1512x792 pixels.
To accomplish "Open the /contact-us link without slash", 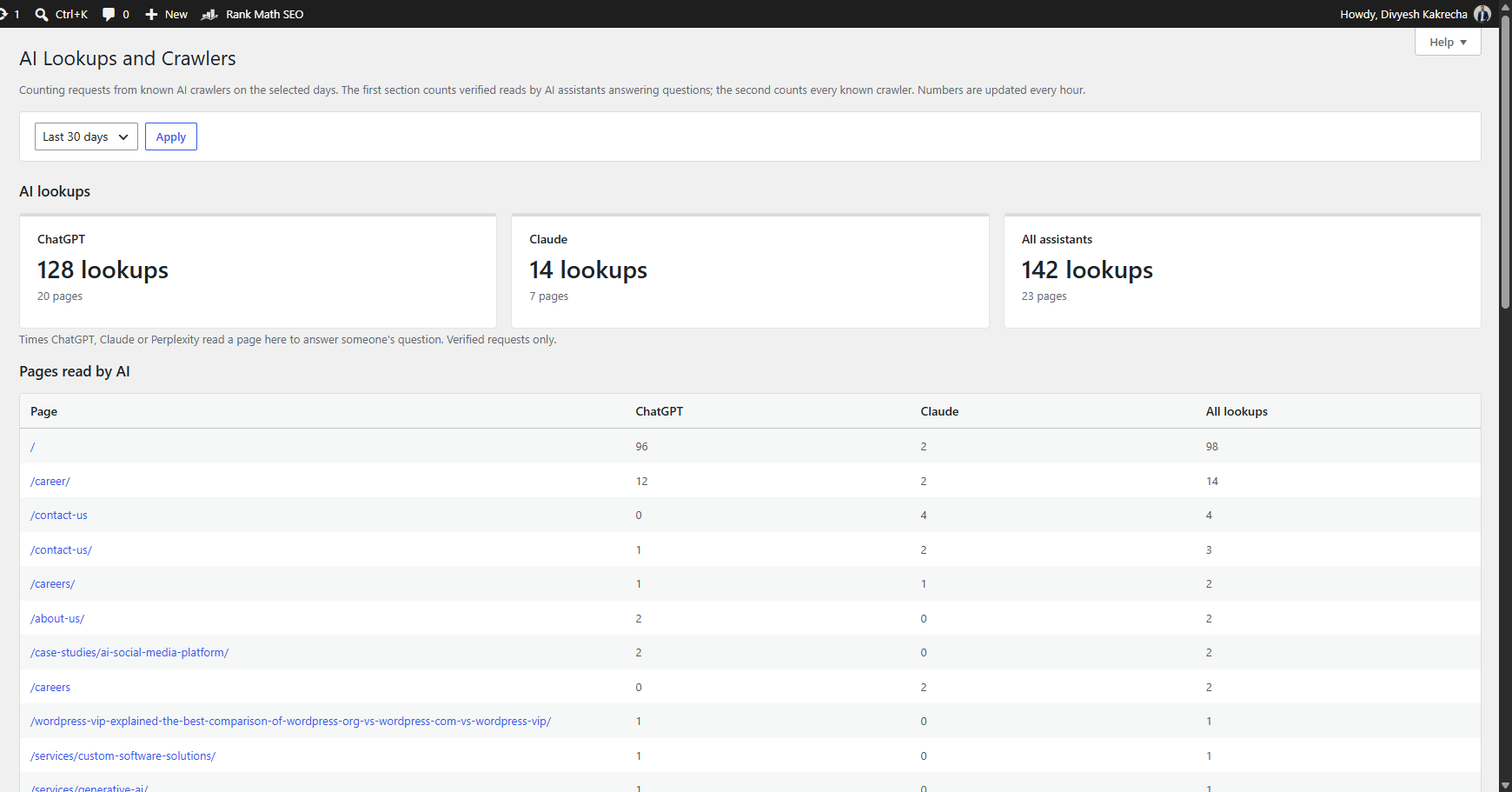I will 59,515.
